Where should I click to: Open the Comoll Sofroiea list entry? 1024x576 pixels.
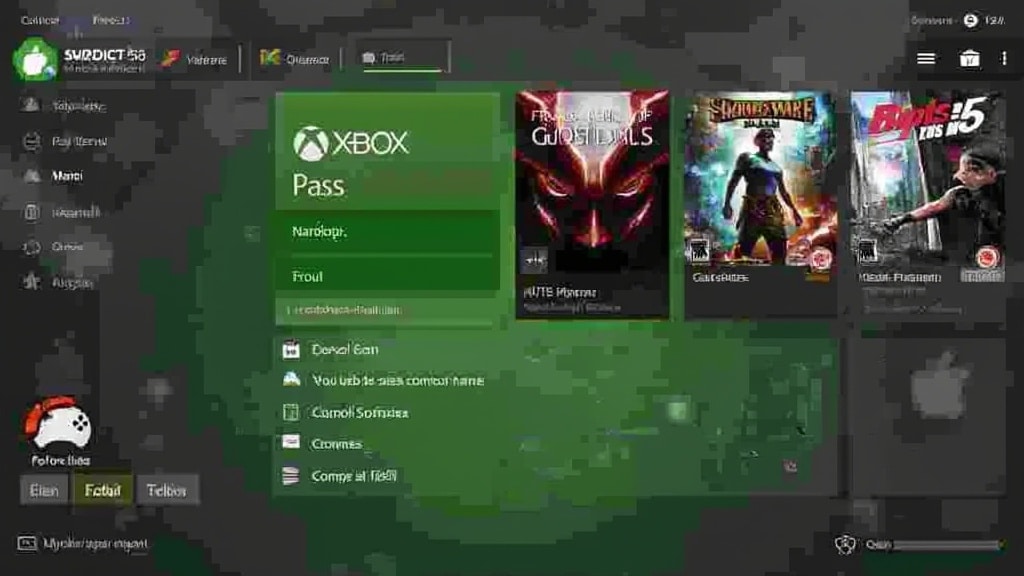pos(346,412)
